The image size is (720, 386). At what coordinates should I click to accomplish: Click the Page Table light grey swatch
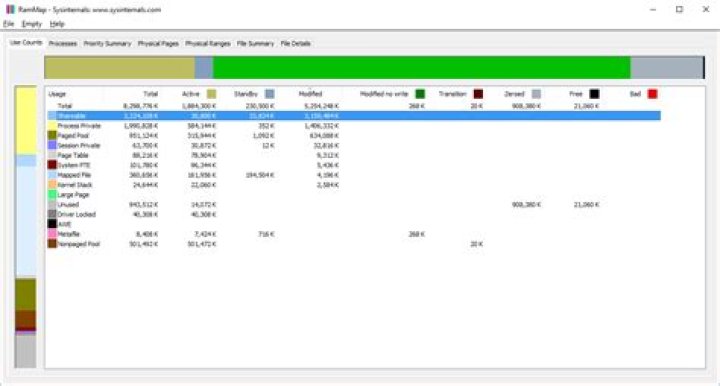(52, 155)
